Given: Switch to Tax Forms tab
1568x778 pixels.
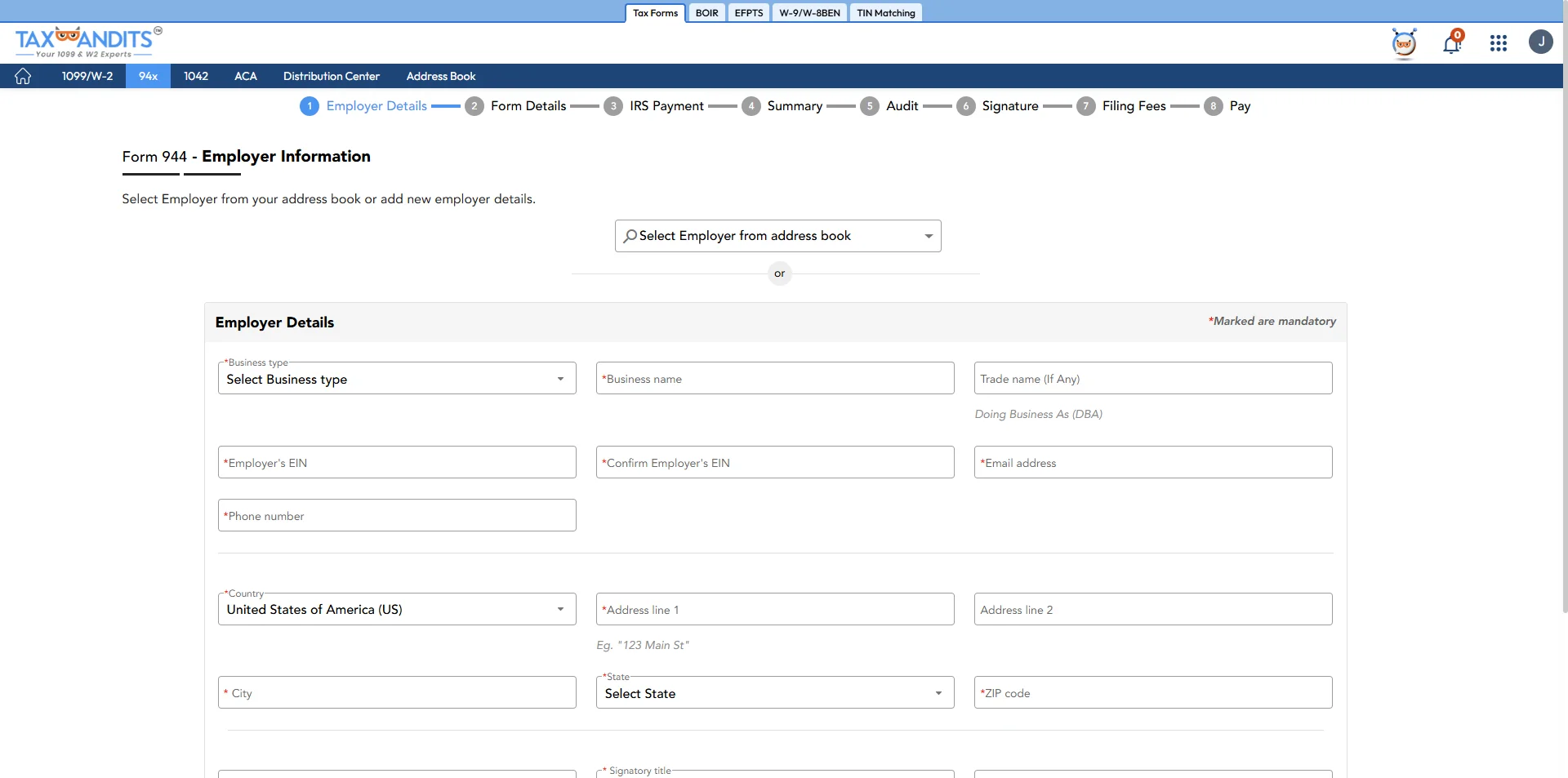Looking at the screenshot, I should 655,13.
